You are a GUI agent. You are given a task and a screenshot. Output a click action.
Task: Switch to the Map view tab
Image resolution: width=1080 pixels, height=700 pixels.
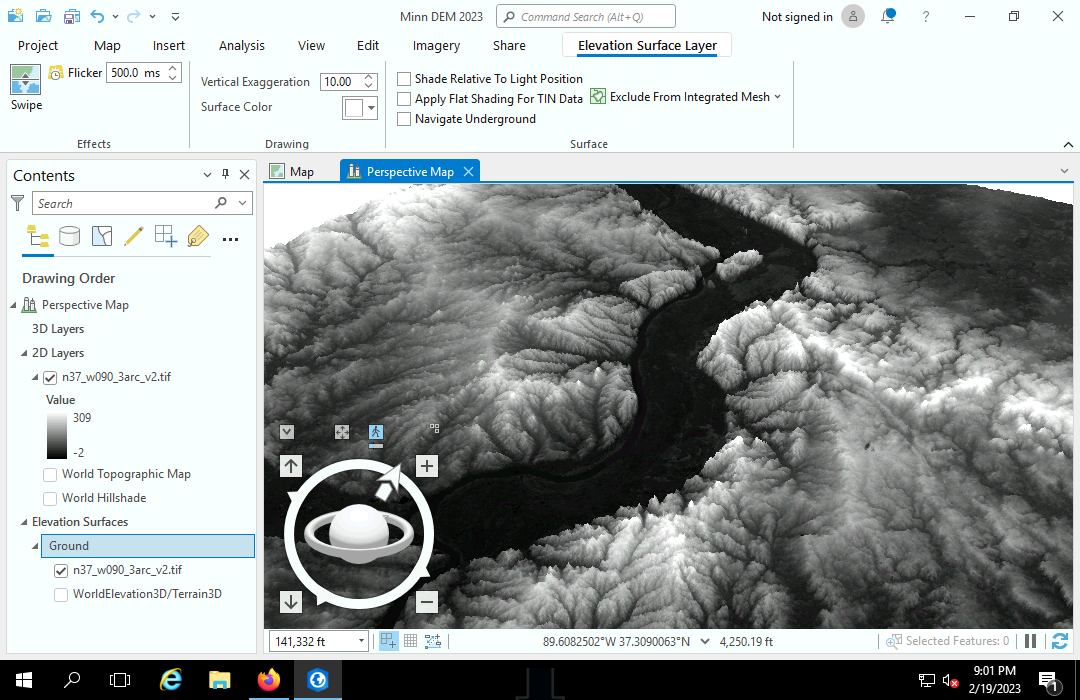tap(301, 172)
